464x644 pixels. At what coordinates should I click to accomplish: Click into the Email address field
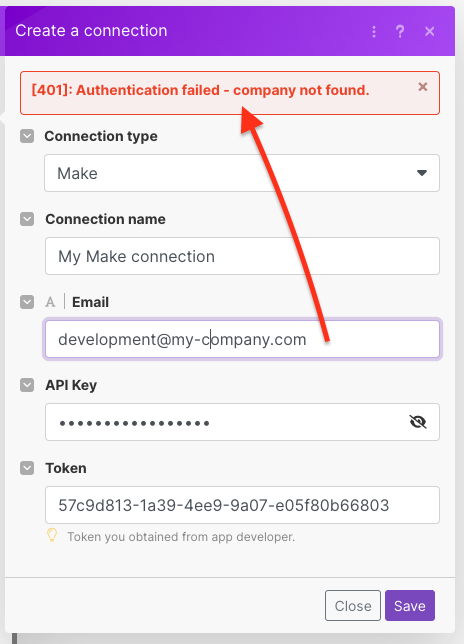pyautogui.click(x=242, y=339)
